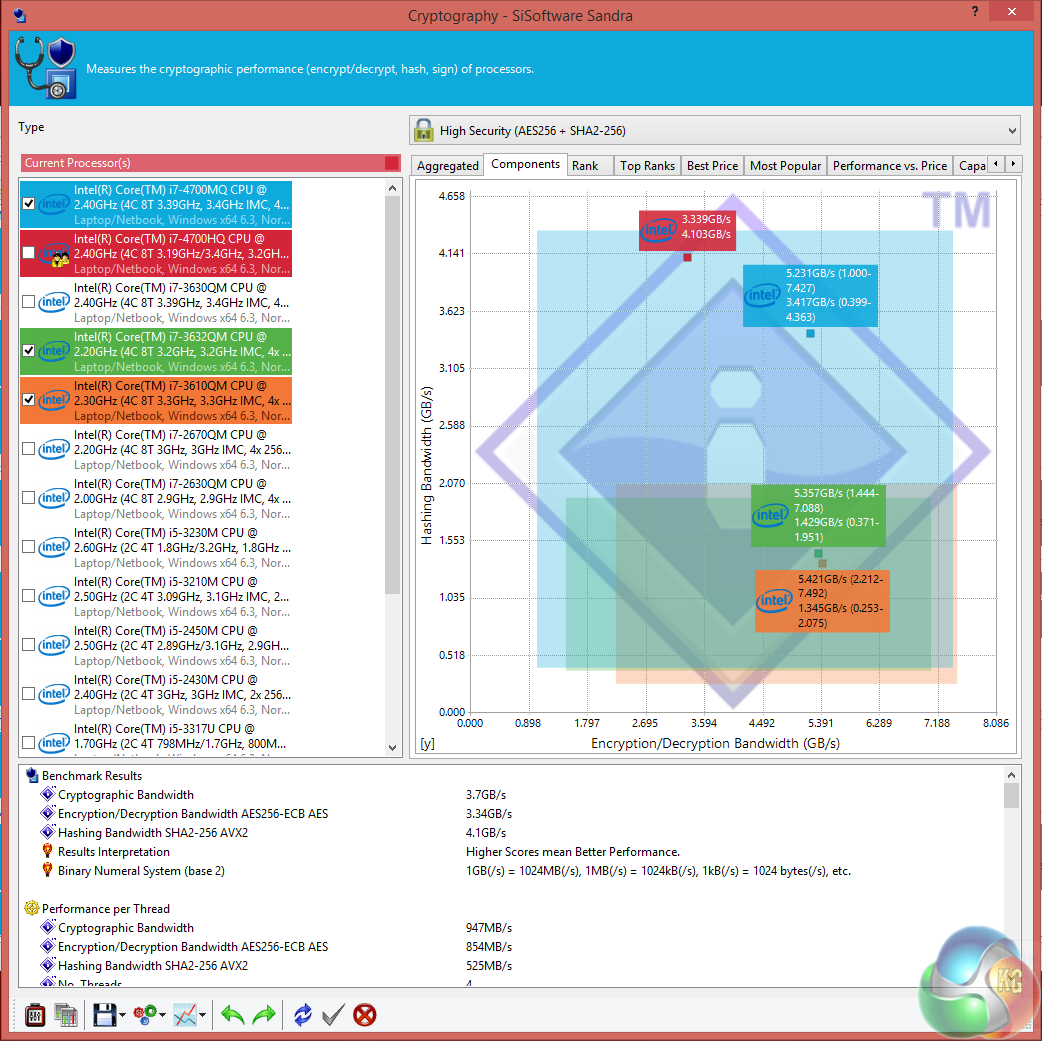Click the [y] axis toggle label

pyautogui.click(x=427, y=743)
